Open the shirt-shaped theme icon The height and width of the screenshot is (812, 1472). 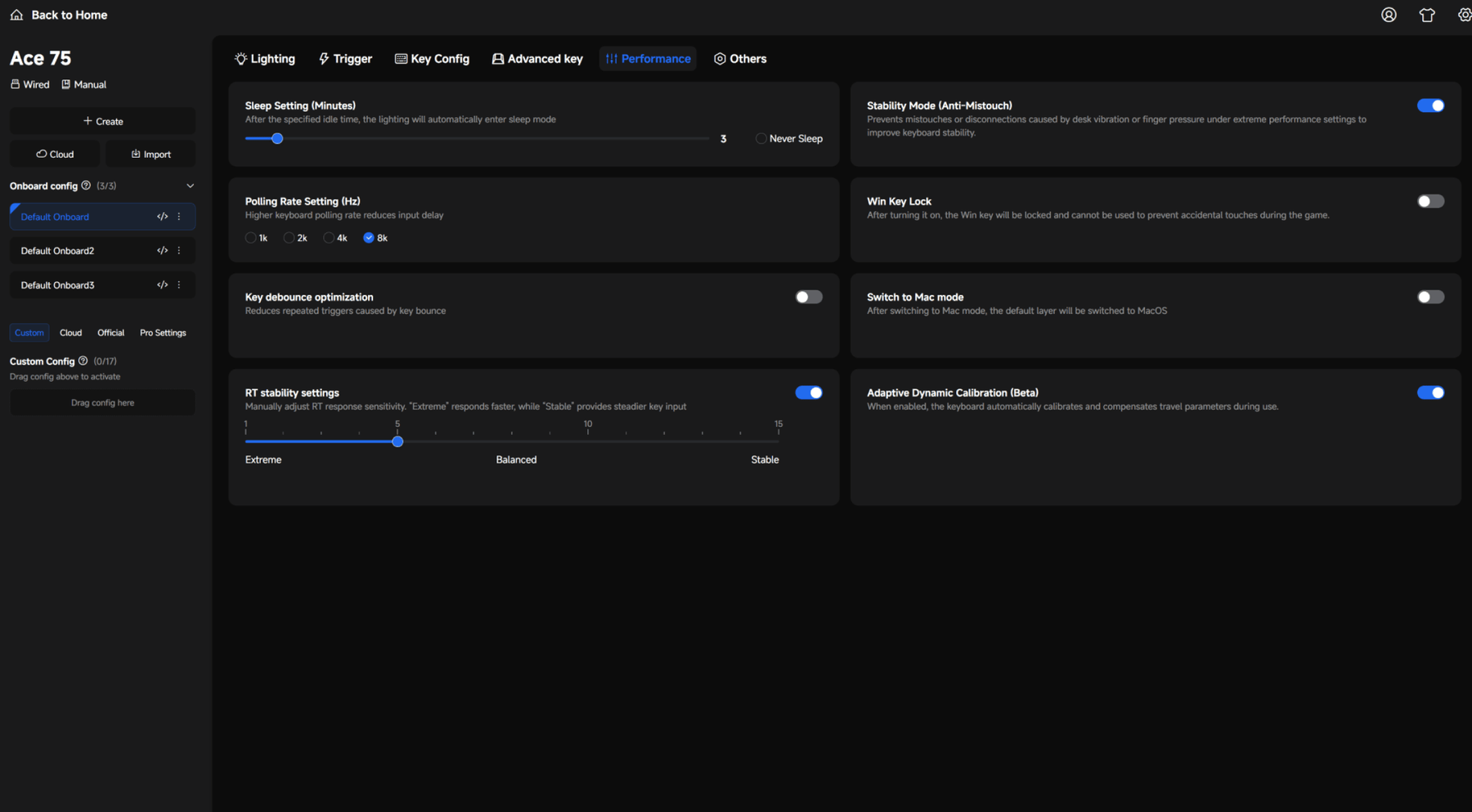(1427, 15)
